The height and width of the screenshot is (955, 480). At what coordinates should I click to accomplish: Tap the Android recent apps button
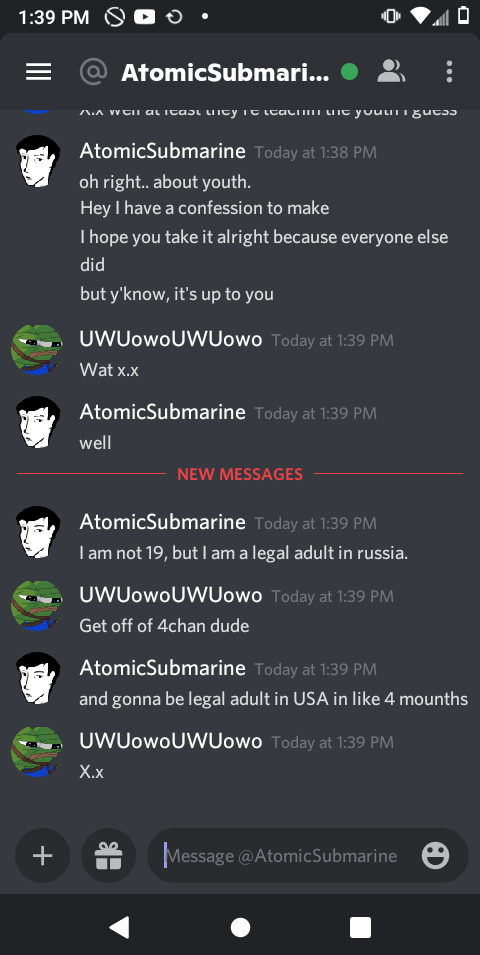pos(360,927)
